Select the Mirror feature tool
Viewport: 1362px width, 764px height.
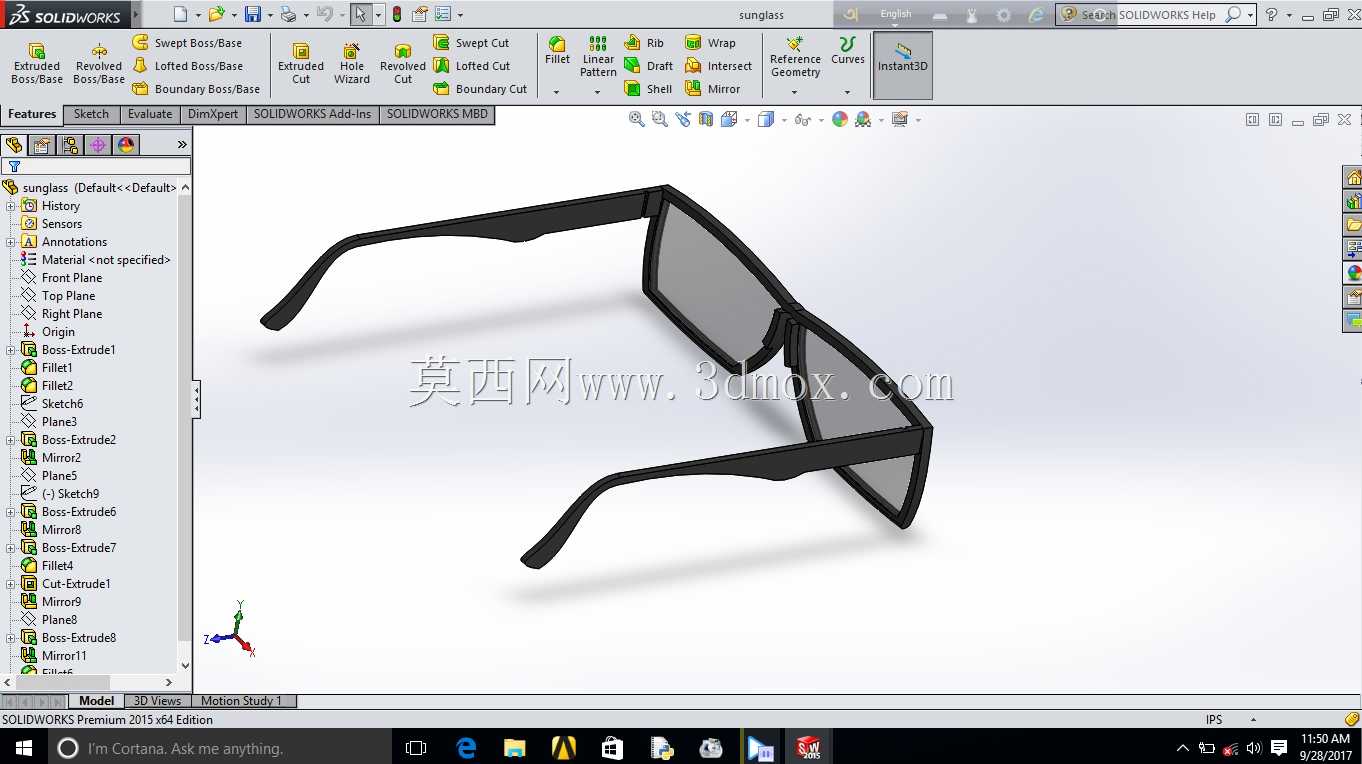click(x=713, y=89)
